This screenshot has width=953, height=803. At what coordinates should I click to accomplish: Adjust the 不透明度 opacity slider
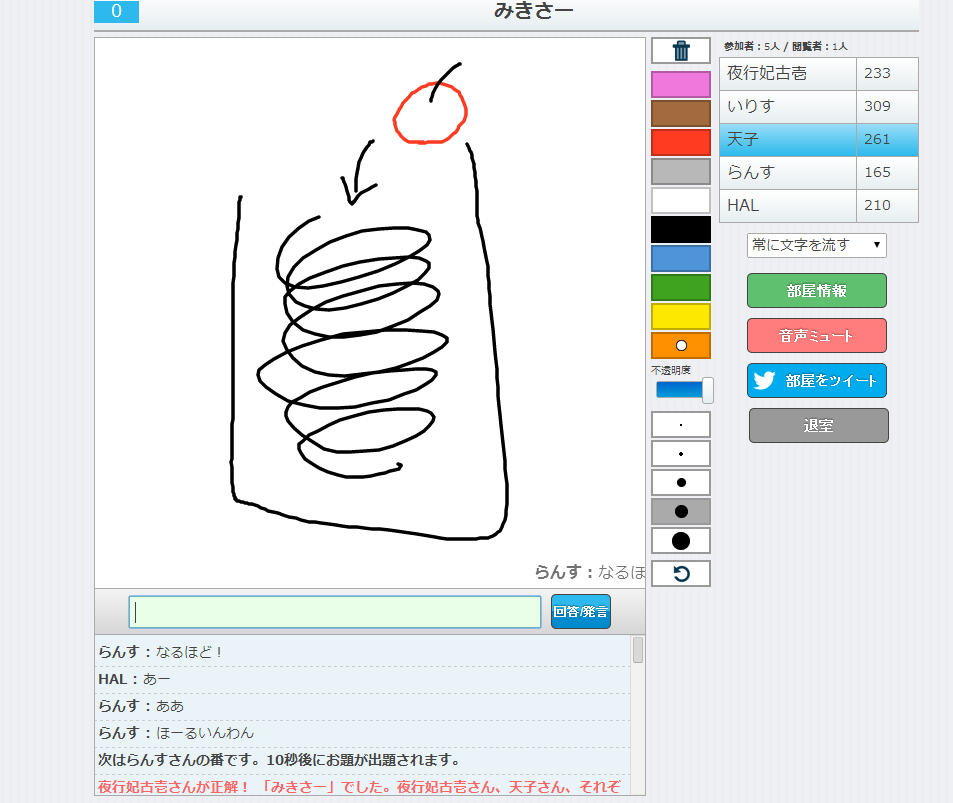pos(707,390)
